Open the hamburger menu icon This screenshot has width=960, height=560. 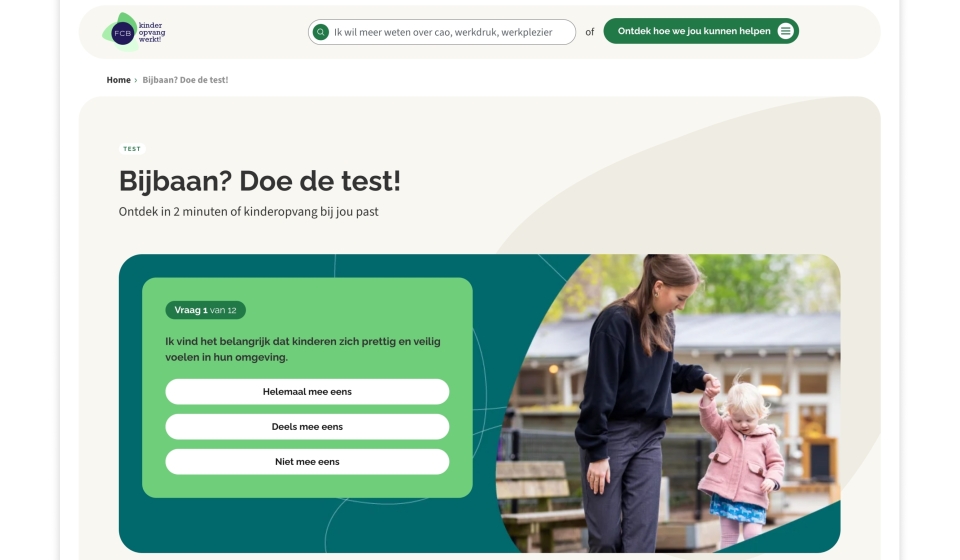(786, 31)
